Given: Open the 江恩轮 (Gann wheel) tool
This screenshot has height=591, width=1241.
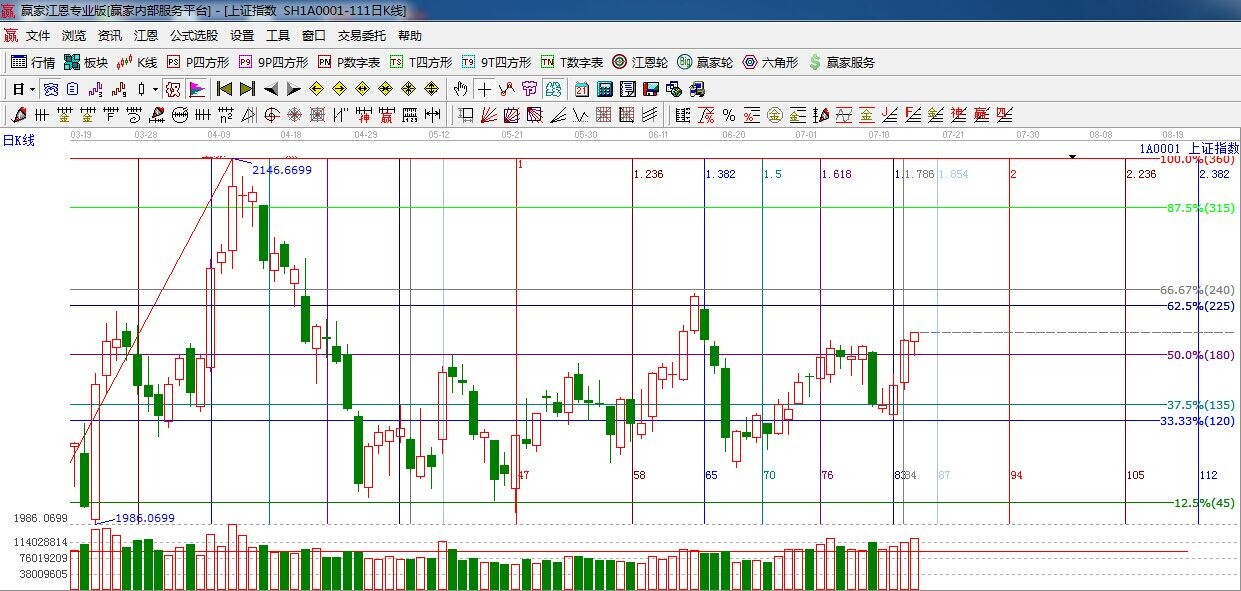Looking at the screenshot, I should coord(640,62).
